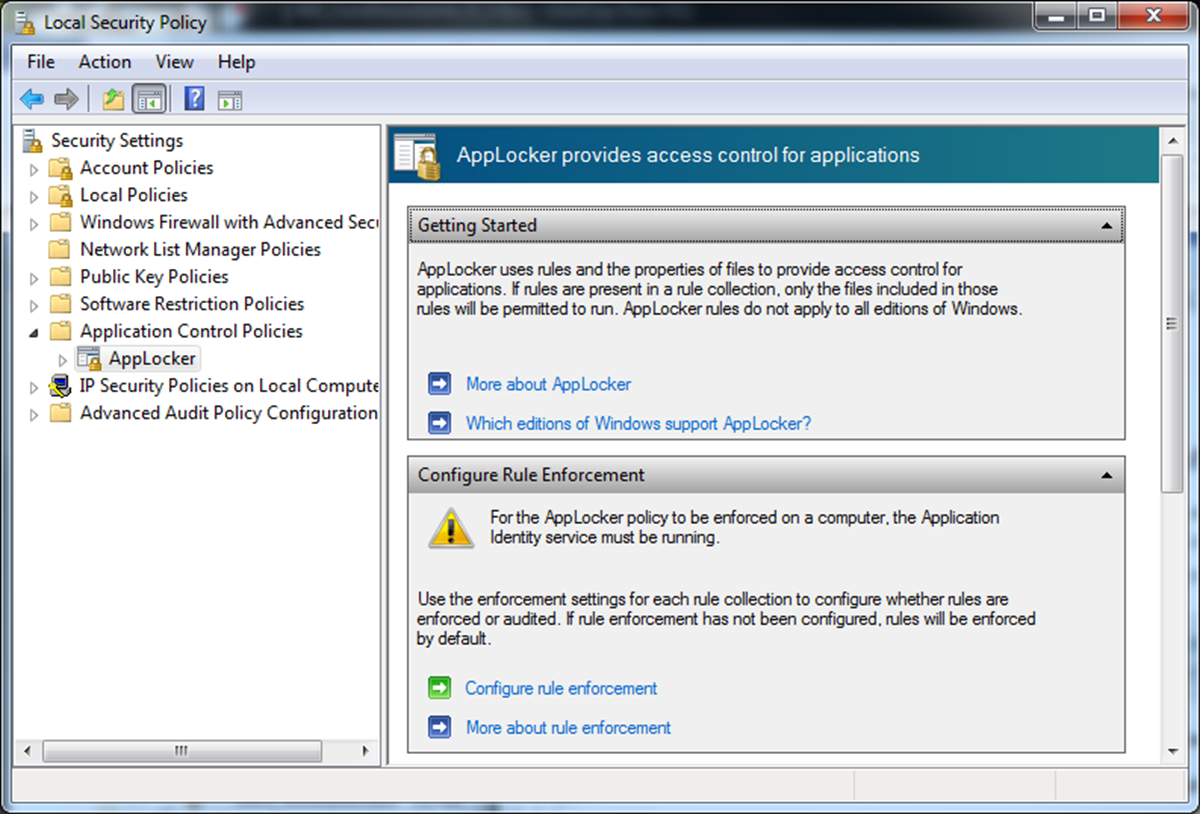1200x814 pixels.
Task: Click the details pane scroll down arrow
Action: point(1172,750)
